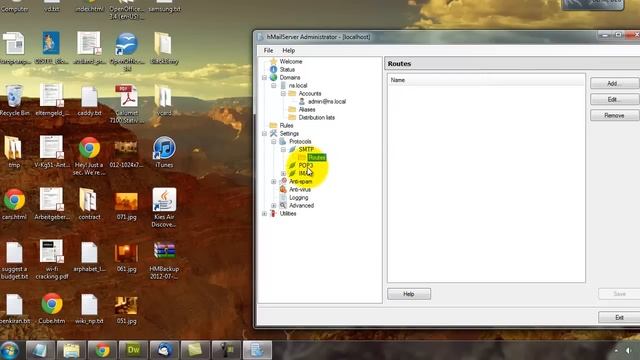Open the Anti-virus settings node

click(x=300, y=189)
